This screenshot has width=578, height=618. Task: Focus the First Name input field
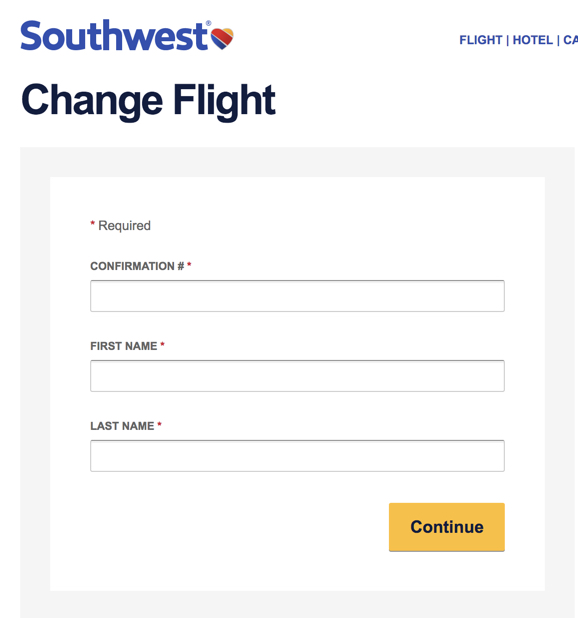click(297, 376)
